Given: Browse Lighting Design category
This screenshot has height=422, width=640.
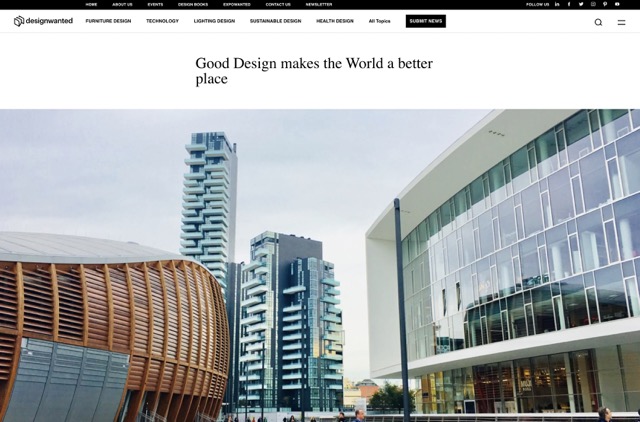Looking at the screenshot, I should (x=214, y=21).
